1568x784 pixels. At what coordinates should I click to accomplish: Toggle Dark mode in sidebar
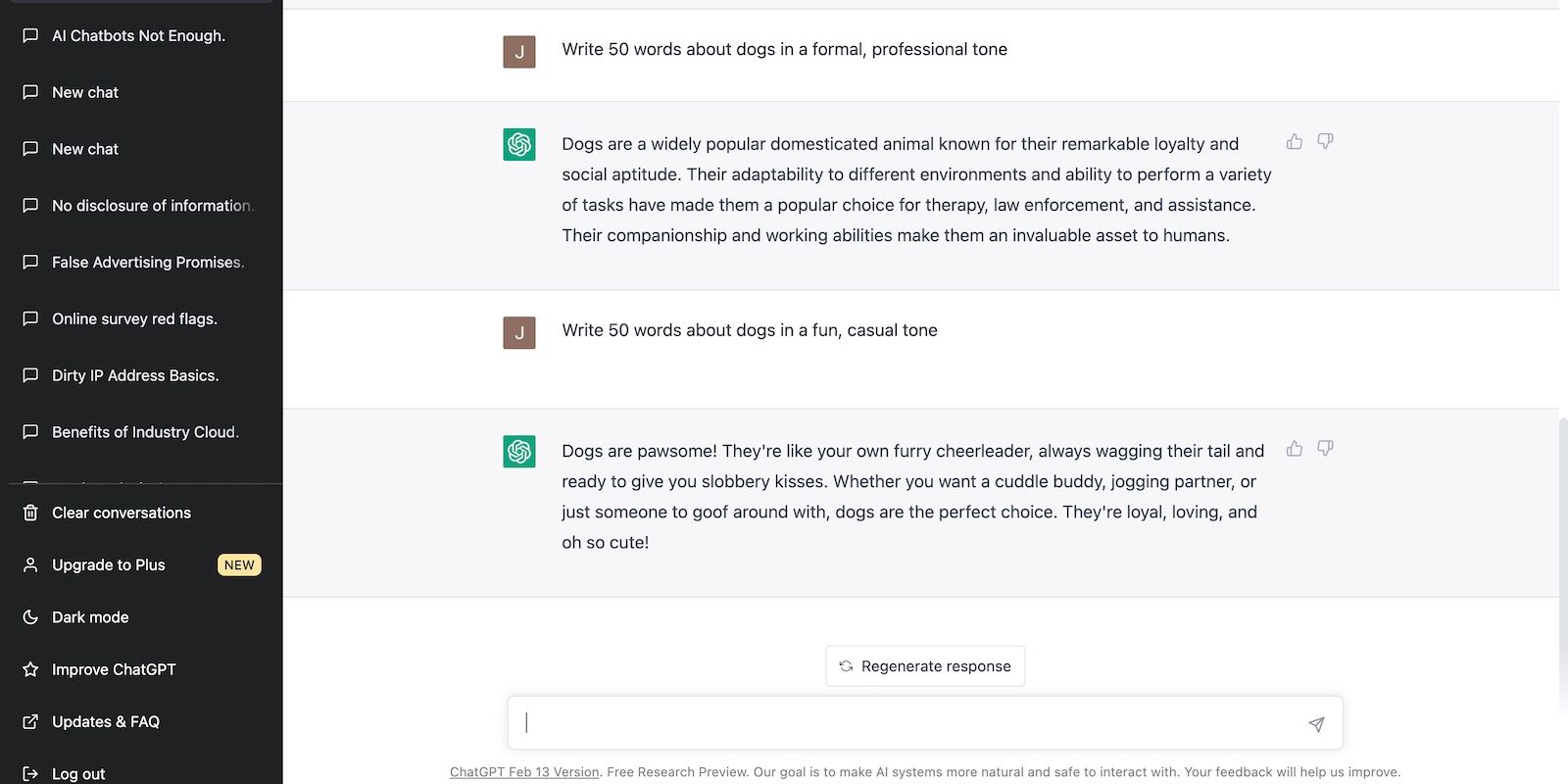click(x=90, y=617)
